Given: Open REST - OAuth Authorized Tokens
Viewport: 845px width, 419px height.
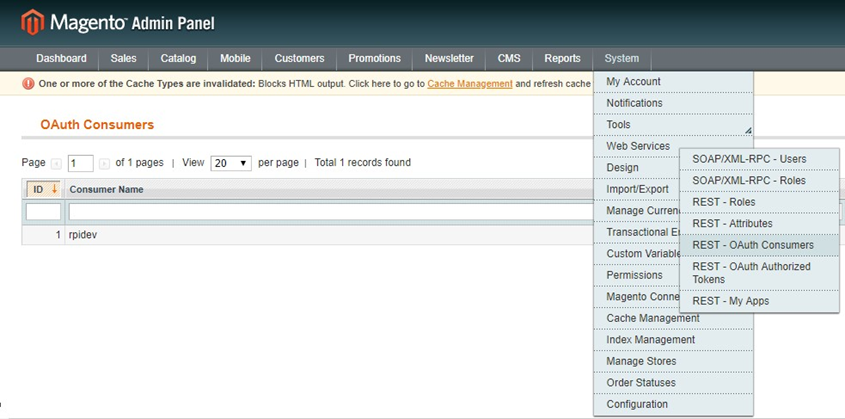Looking at the screenshot, I should click(x=751, y=273).
